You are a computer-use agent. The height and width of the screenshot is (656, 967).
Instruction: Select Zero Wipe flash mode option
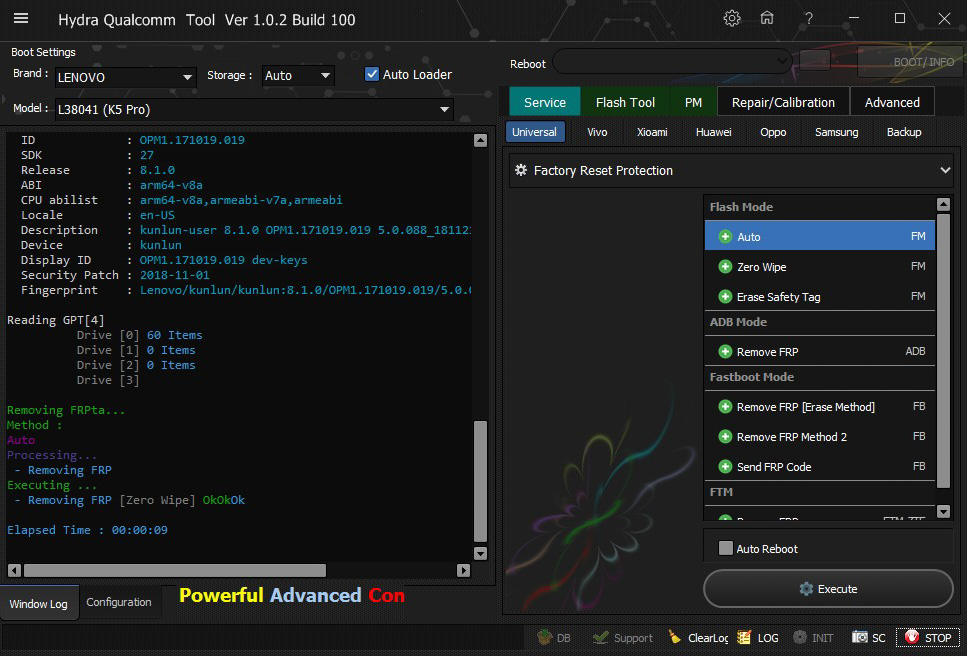(x=761, y=267)
